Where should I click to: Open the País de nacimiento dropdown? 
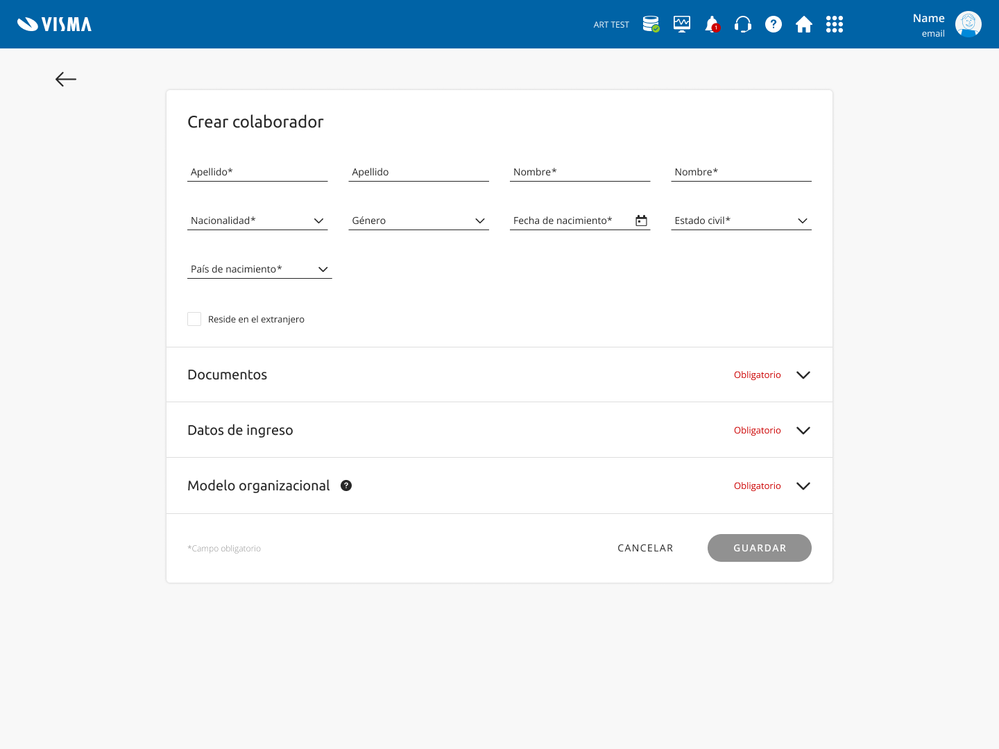click(x=259, y=269)
